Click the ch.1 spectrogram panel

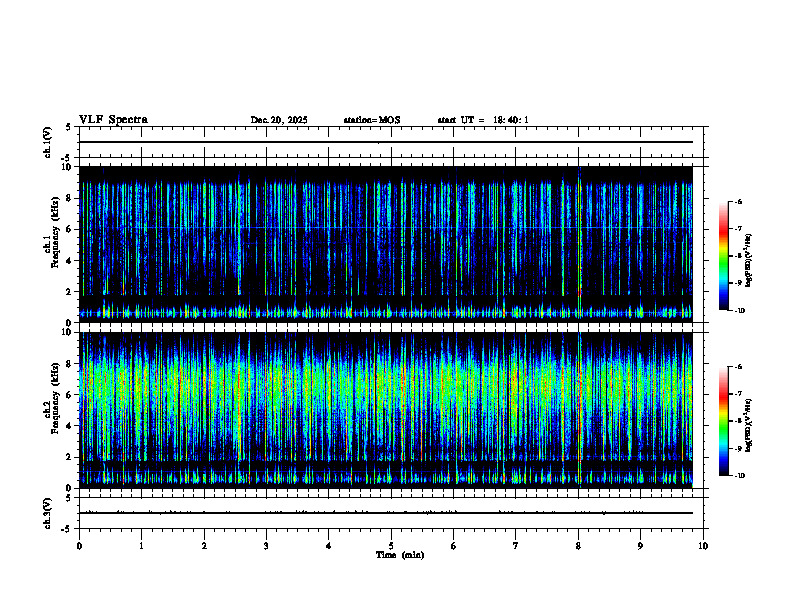386,244
